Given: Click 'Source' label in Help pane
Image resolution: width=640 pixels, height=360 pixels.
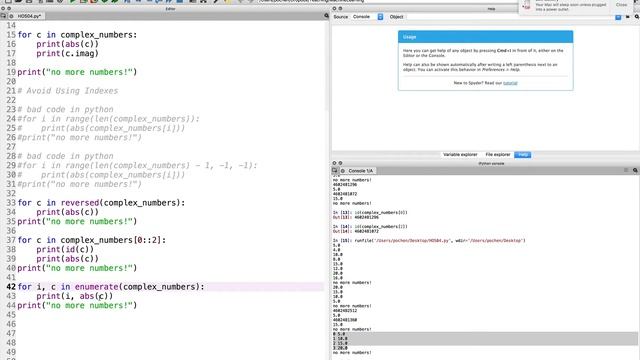Looking at the screenshot, I should click(x=340, y=17).
